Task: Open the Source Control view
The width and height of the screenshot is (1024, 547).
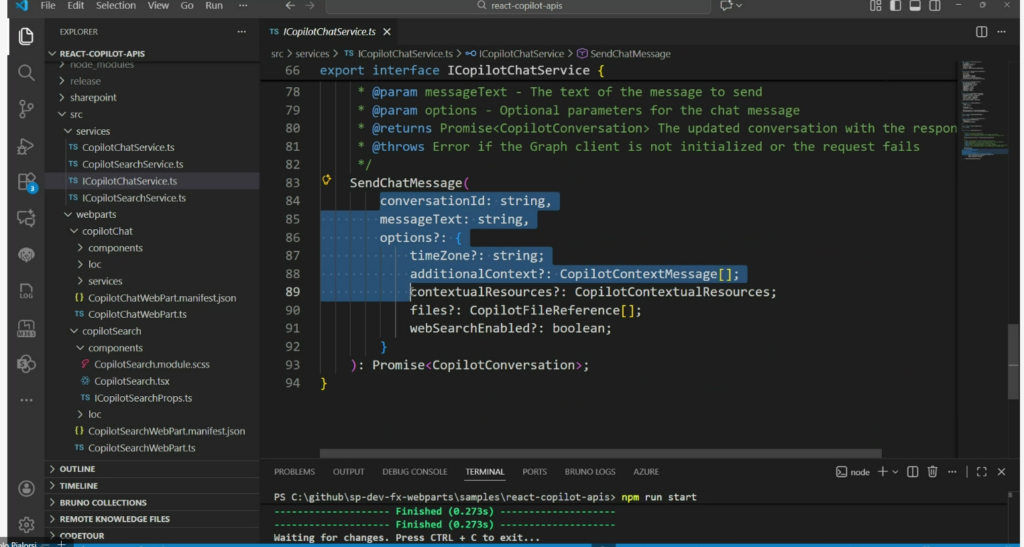Action: [26, 109]
